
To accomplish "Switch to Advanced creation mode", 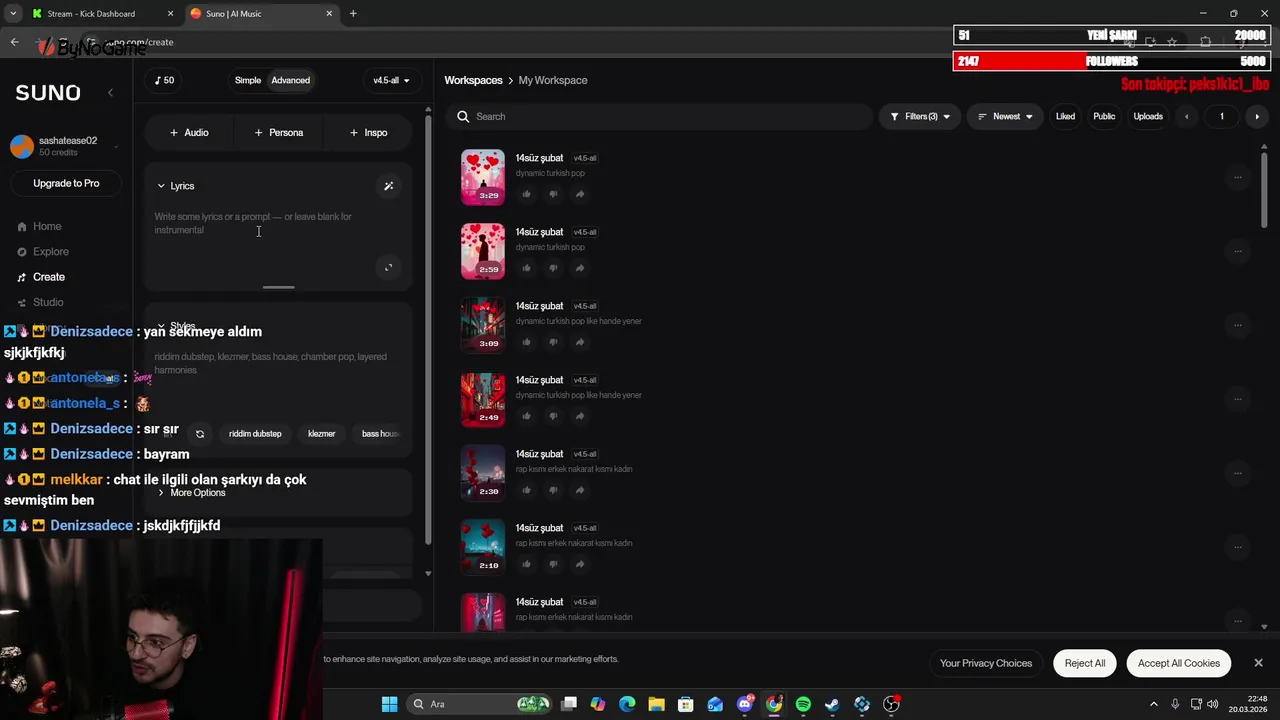I will (291, 80).
